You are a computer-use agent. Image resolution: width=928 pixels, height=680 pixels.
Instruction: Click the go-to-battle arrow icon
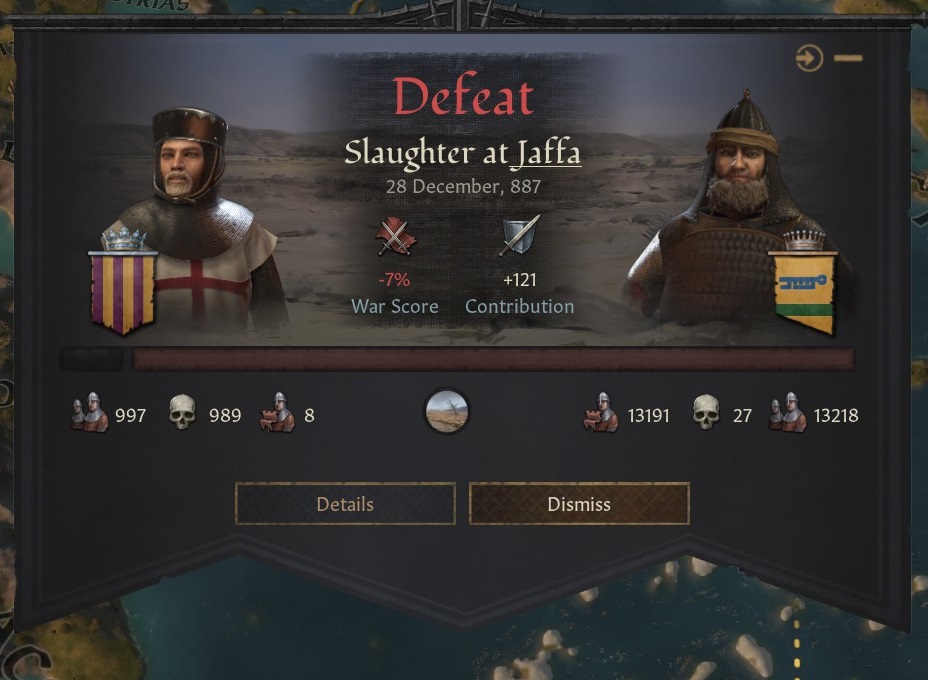(x=809, y=59)
